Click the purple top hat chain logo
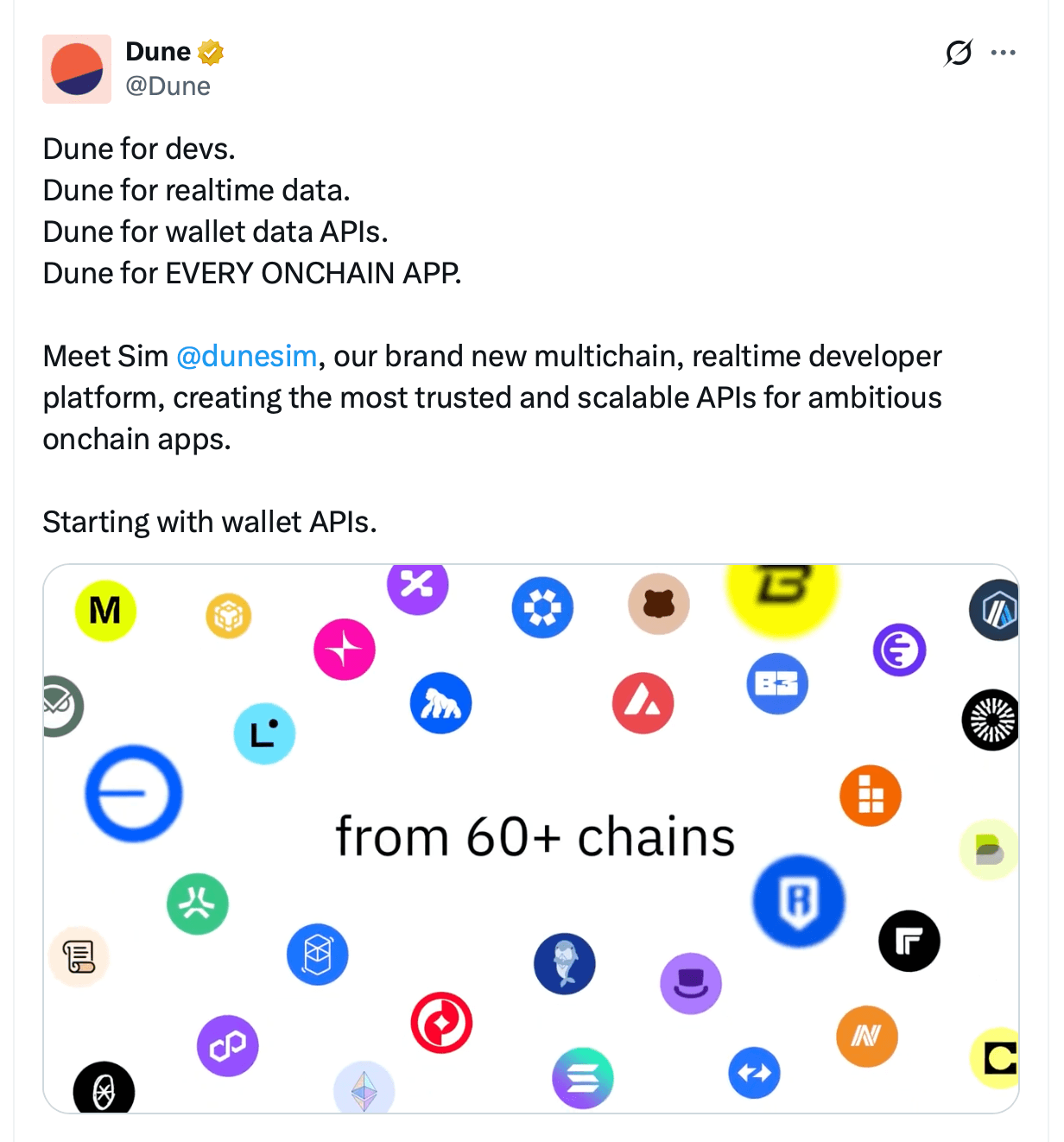 (x=691, y=983)
